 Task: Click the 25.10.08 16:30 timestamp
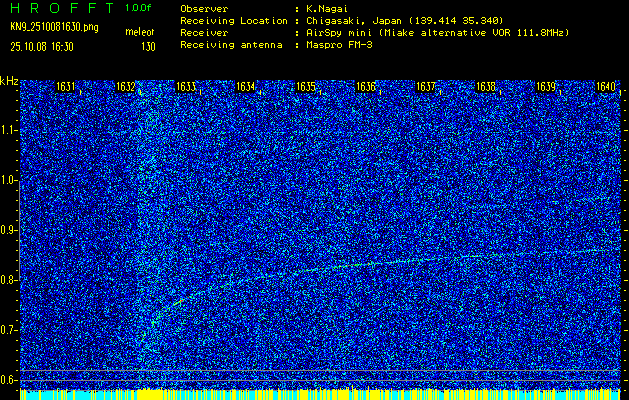coord(43,46)
